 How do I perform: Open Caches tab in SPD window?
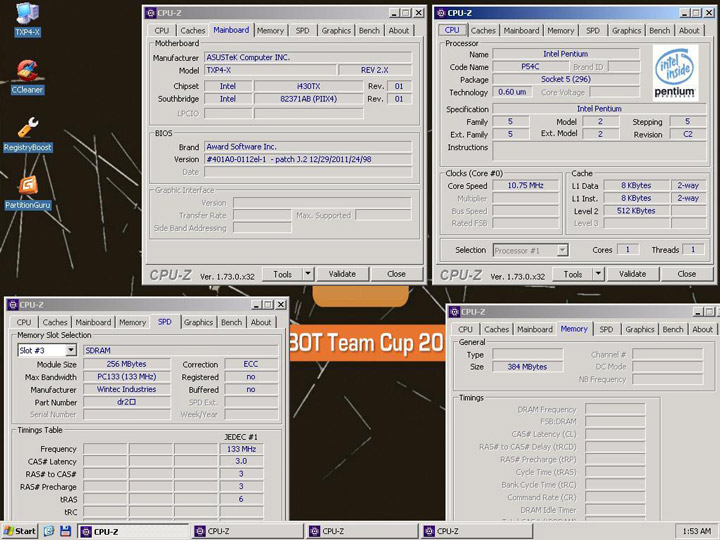55,322
